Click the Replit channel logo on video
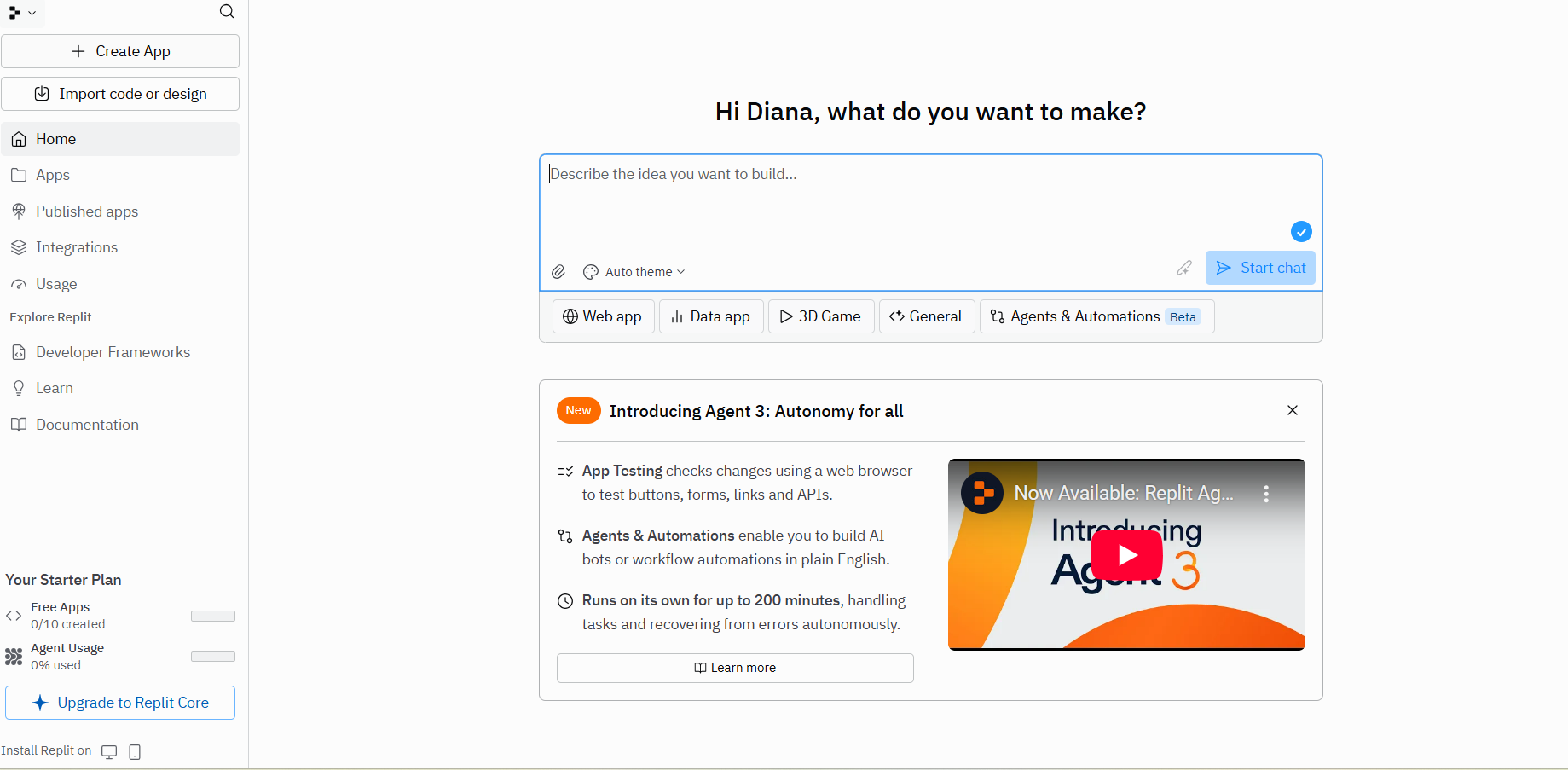Screen dimensions: 1568x770 [982, 493]
